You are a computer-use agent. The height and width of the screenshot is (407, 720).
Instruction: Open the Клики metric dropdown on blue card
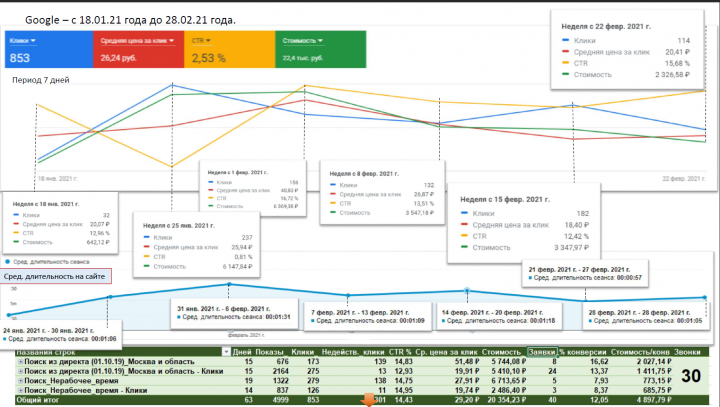click(22, 41)
